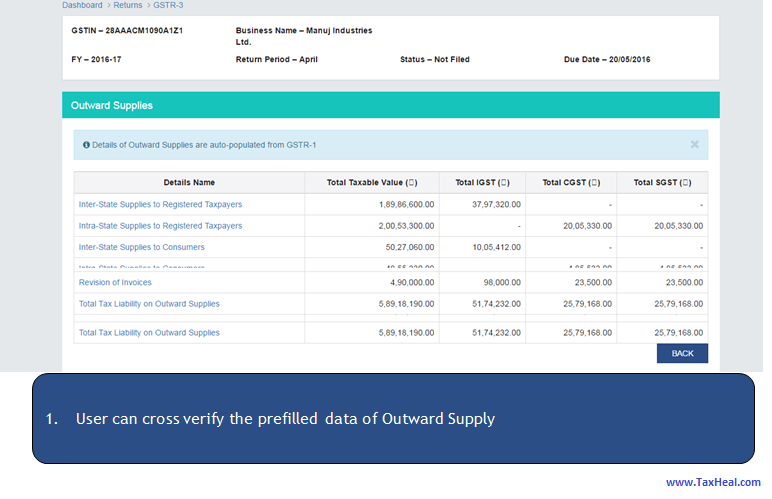This screenshot has width=772, height=499.
Task: Visit the www.TaxHeal.com link
Action: pyautogui.click(x=713, y=482)
